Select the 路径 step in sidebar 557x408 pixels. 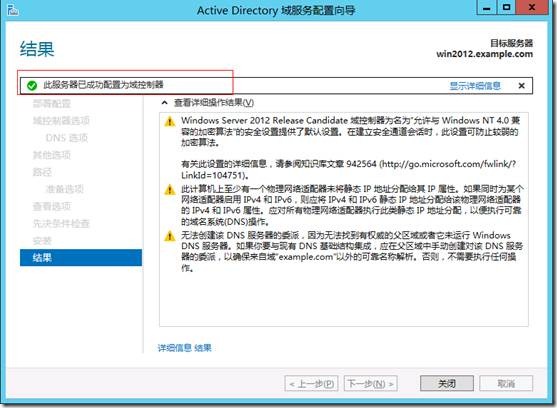[x=42, y=172]
